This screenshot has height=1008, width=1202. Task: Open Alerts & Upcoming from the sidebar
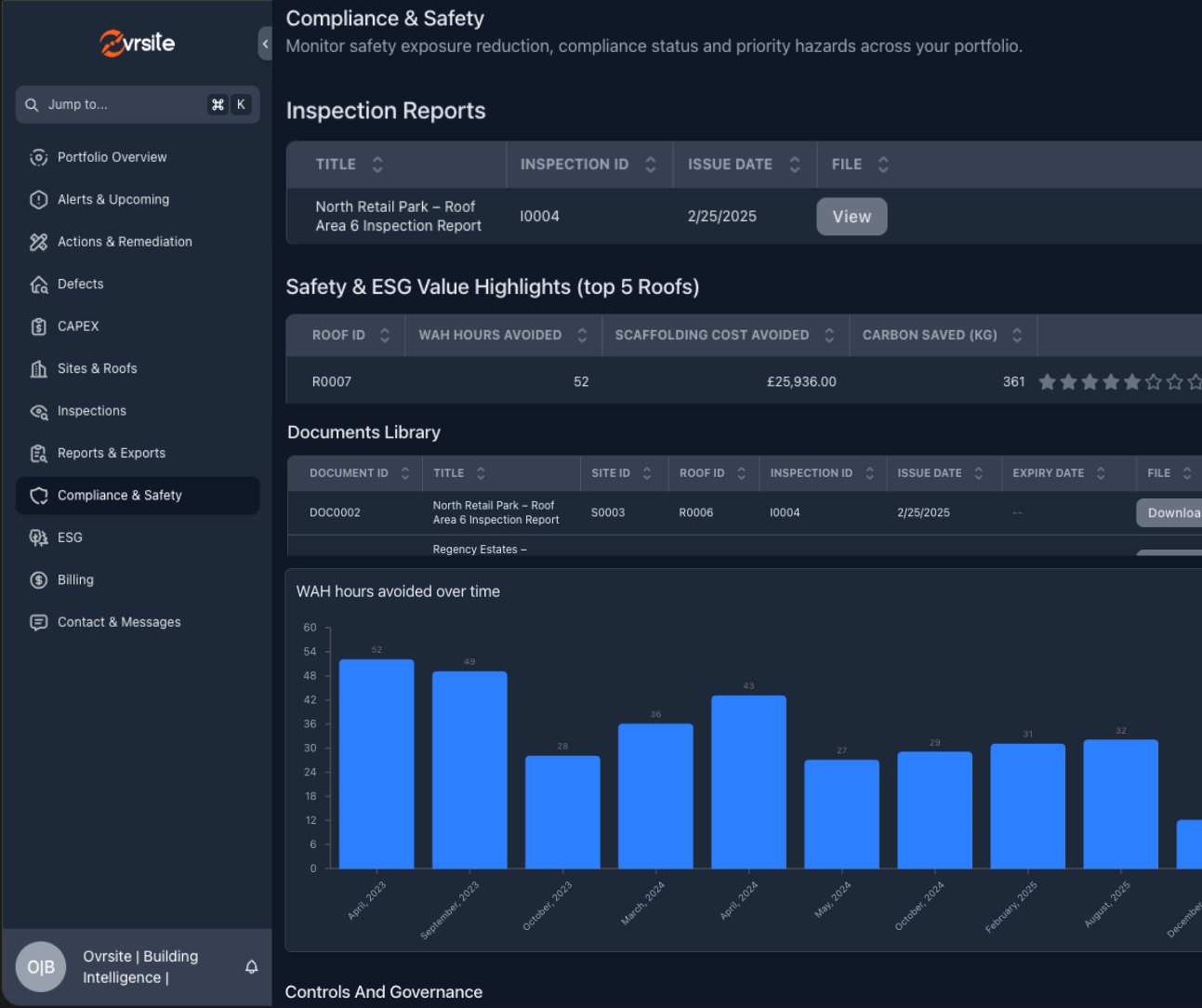(39, 199)
